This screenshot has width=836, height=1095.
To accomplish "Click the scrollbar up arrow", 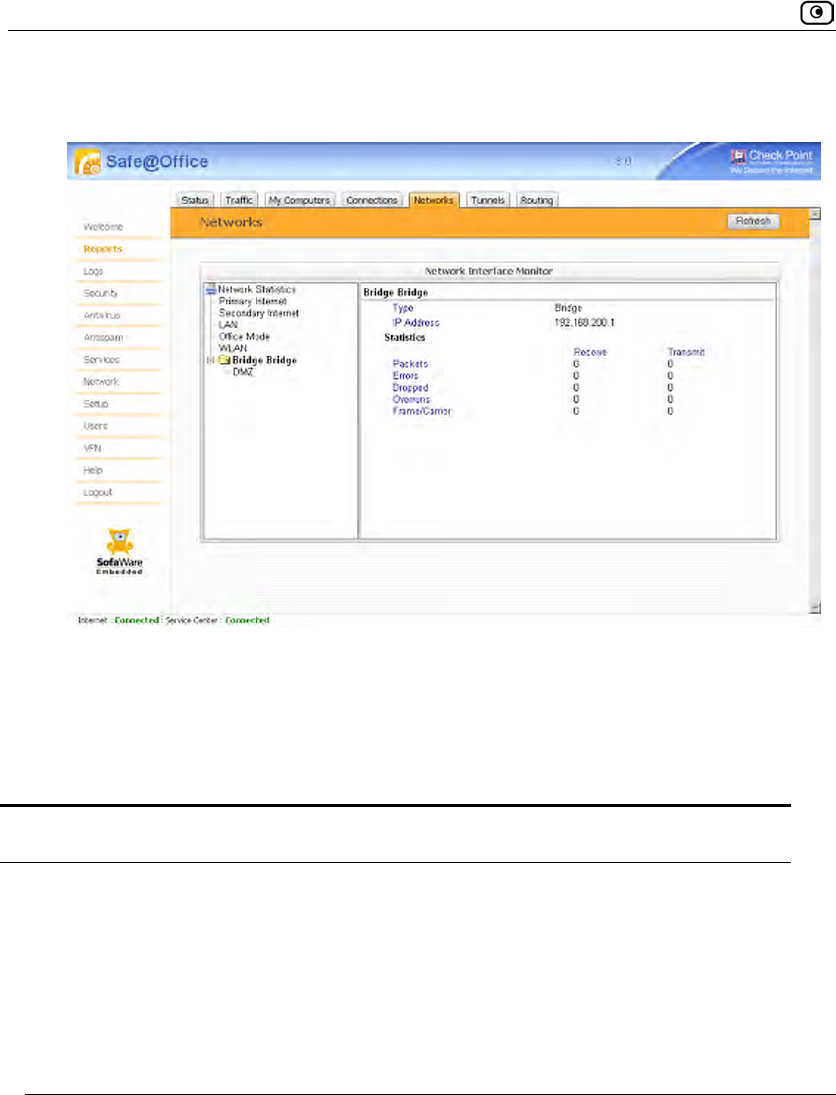I will coord(814,214).
